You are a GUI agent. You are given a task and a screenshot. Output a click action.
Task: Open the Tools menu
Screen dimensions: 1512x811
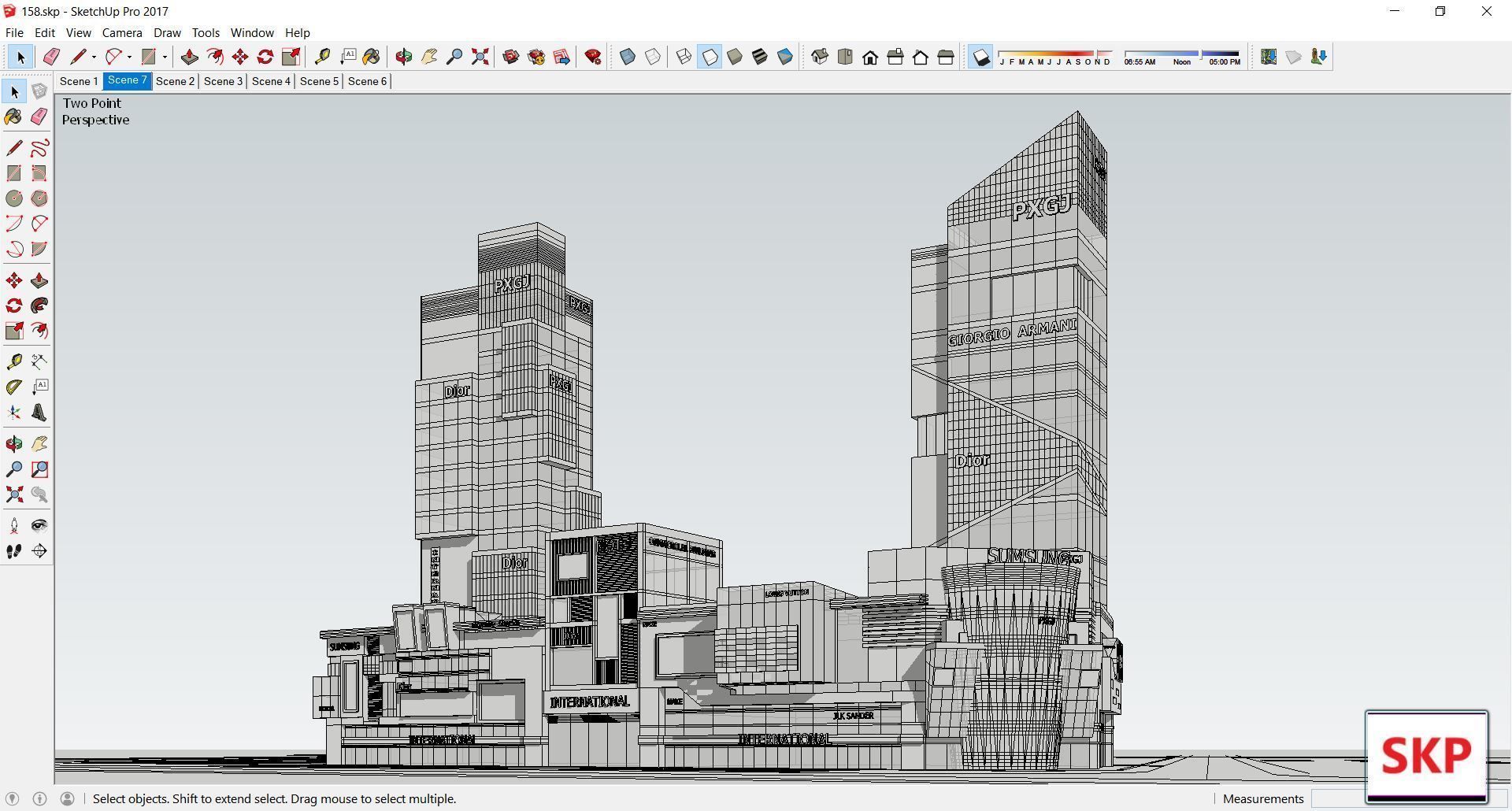pyautogui.click(x=206, y=32)
